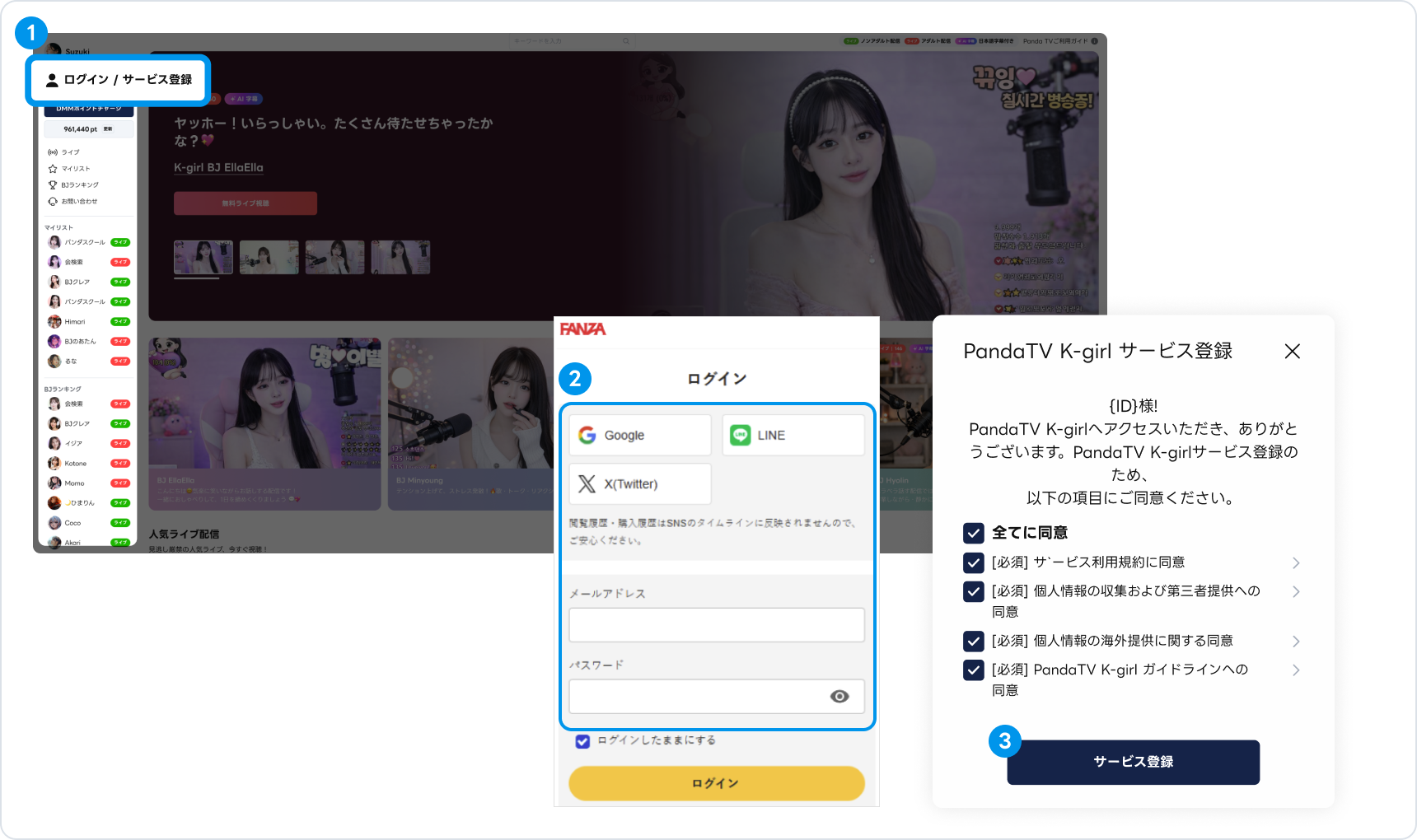Expand PandaTV K-girl ガイドライン chevron

(1296, 670)
